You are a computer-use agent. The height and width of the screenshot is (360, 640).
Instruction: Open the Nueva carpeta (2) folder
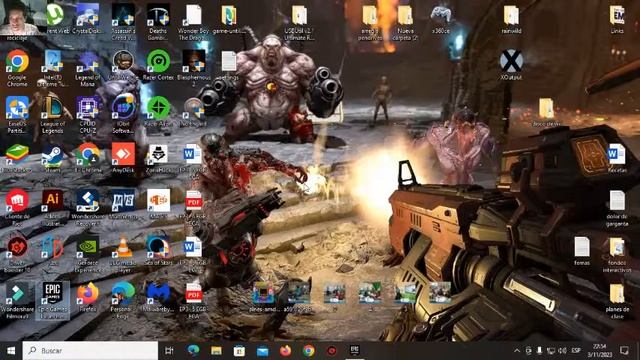click(405, 22)
